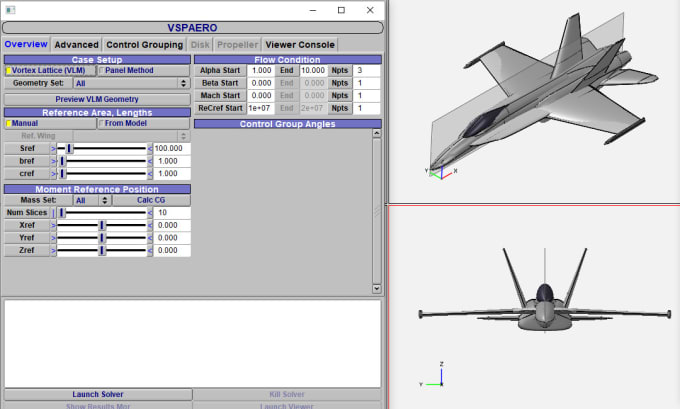Switch to Overview tab
680x409 pixels.
click(x=26, y=44)
